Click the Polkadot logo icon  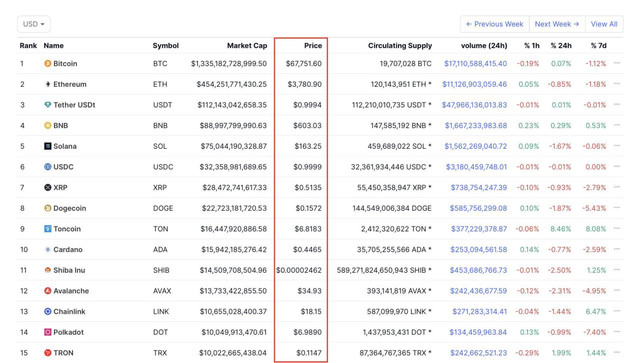48,332
